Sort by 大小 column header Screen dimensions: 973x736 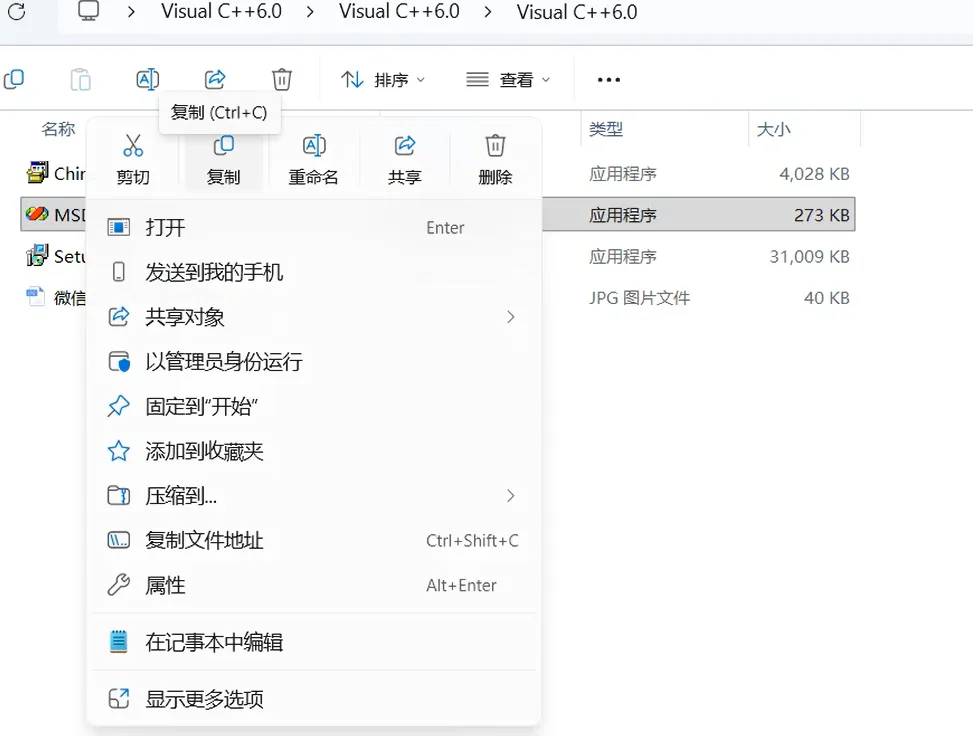pyautogui.click(x=773, y=129)
